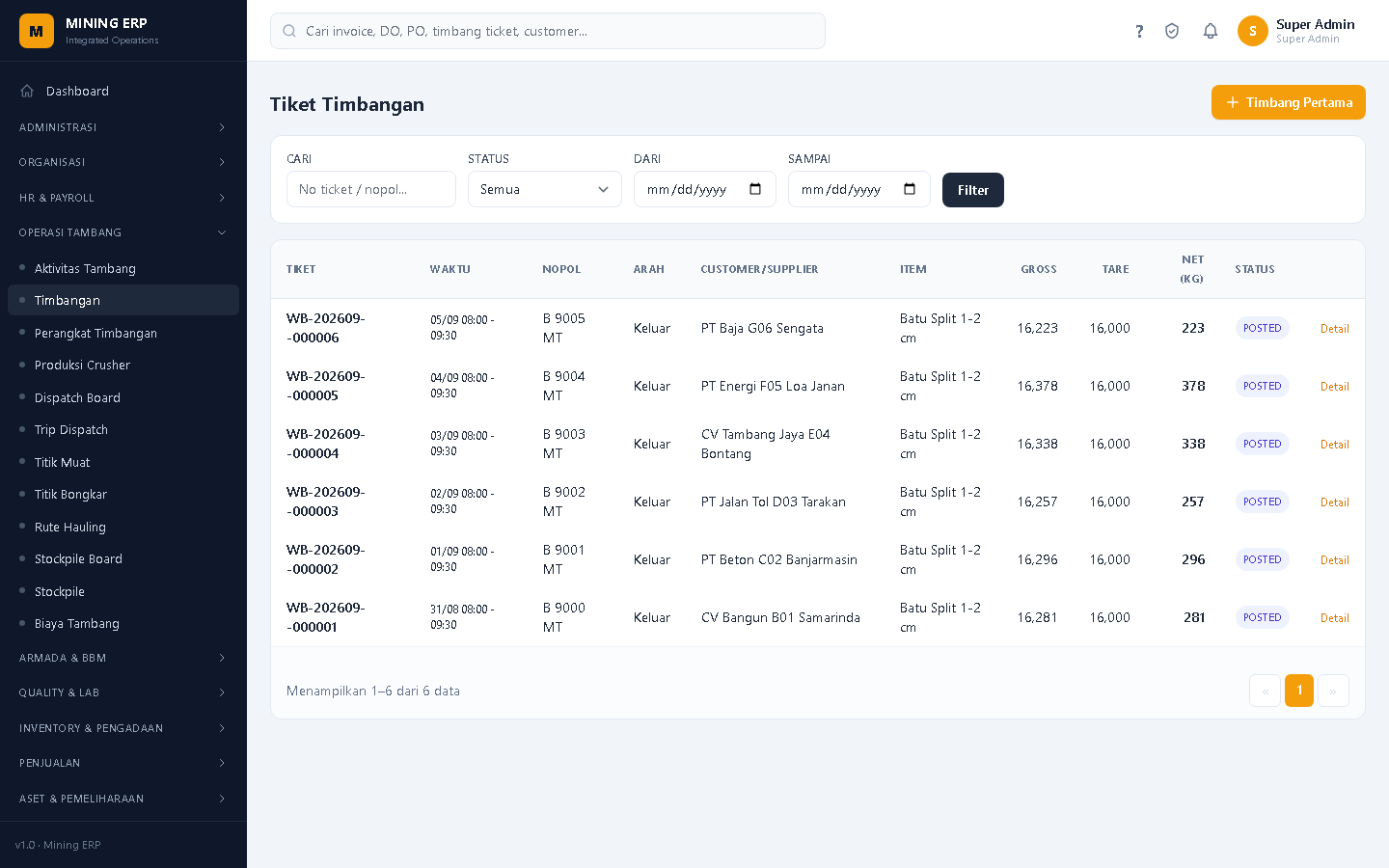Click customer CV Bangun B01 Samarinda
Image resolution: width=1389 pixels, height=868 pixels.
(780, 617)
